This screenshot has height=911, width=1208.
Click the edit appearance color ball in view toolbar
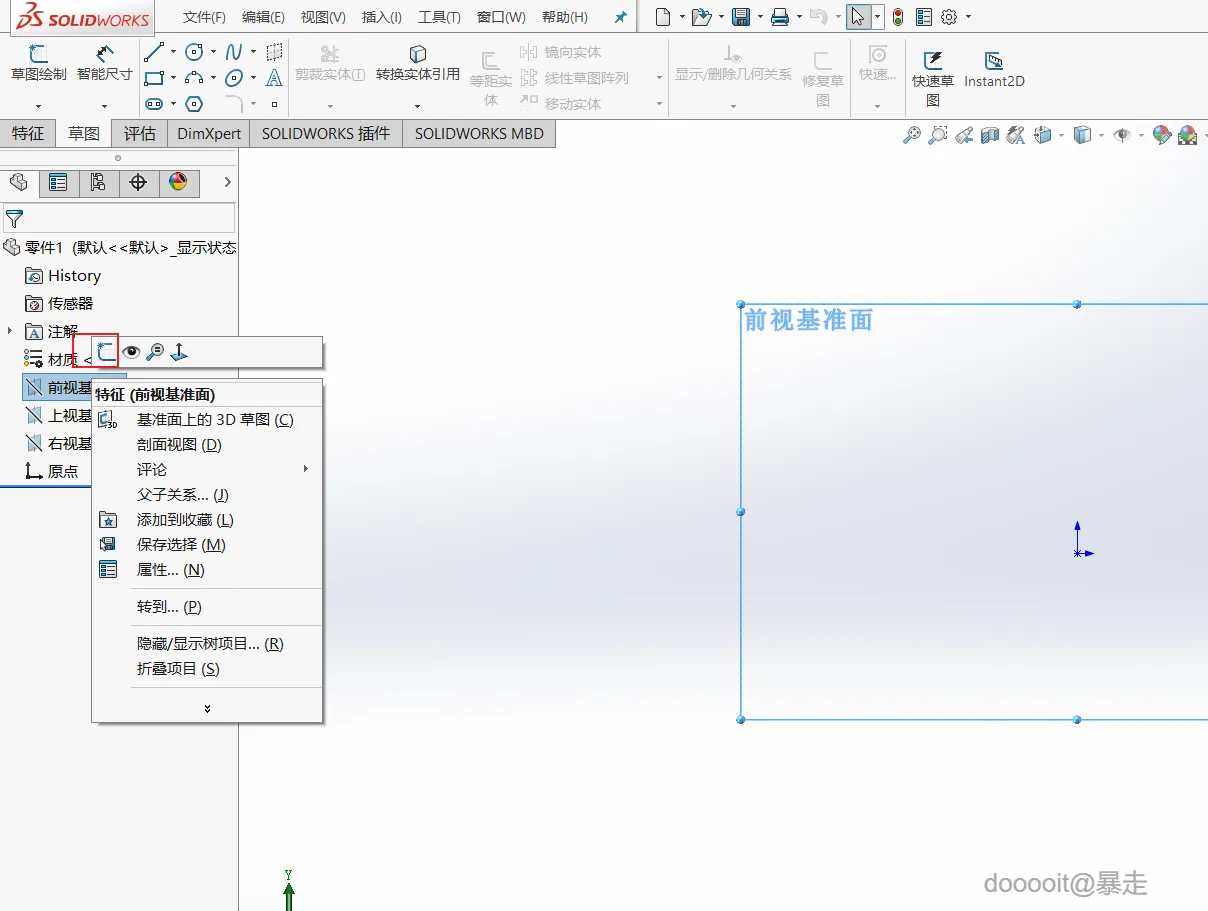[x=1162, y=135]
